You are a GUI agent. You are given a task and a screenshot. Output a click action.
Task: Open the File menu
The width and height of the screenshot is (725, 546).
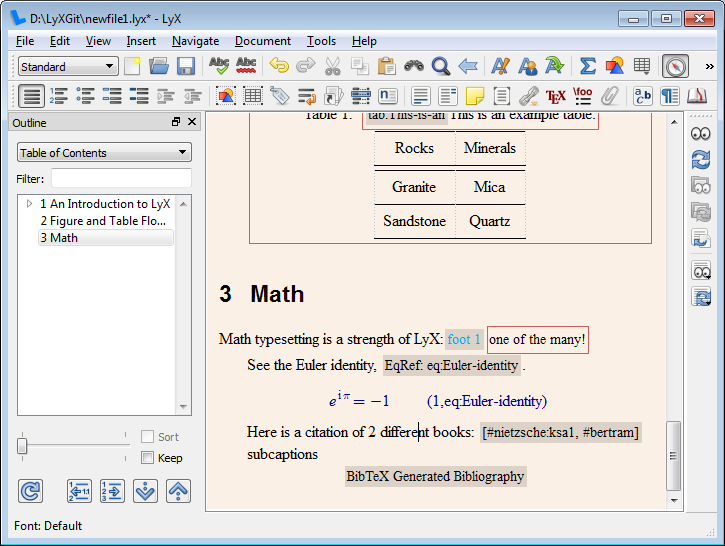click(25, 41)
